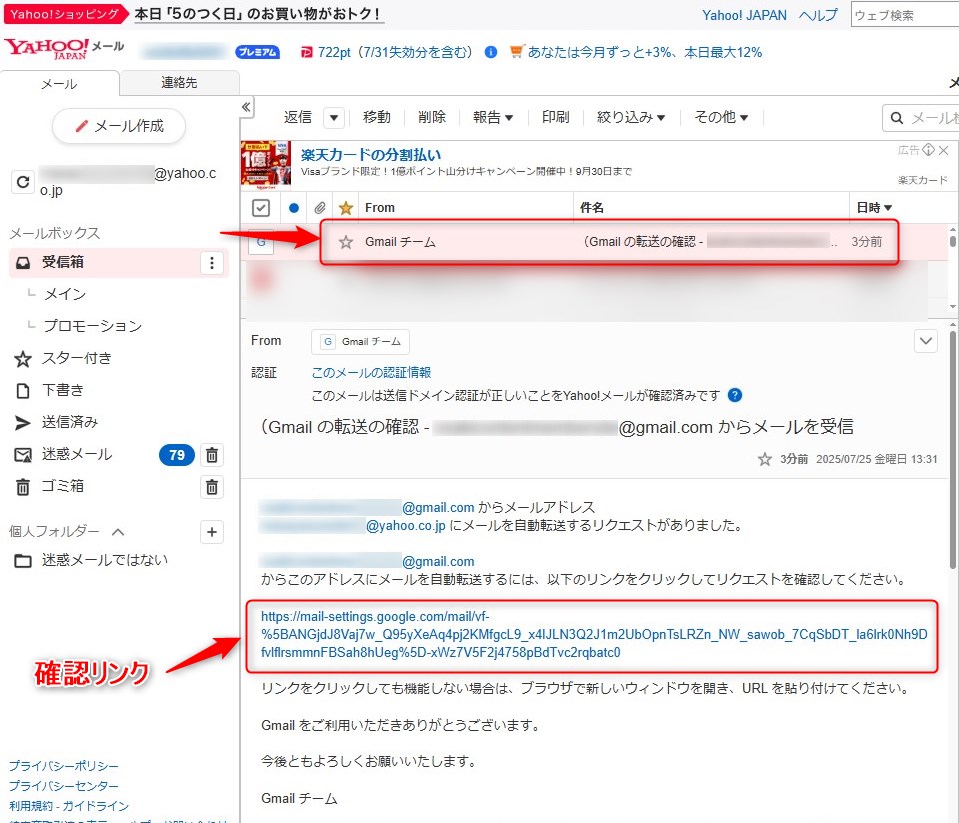Open the 楽天カードの分割払い ad title
959x823 pixels.
click(x=371, y=155)
